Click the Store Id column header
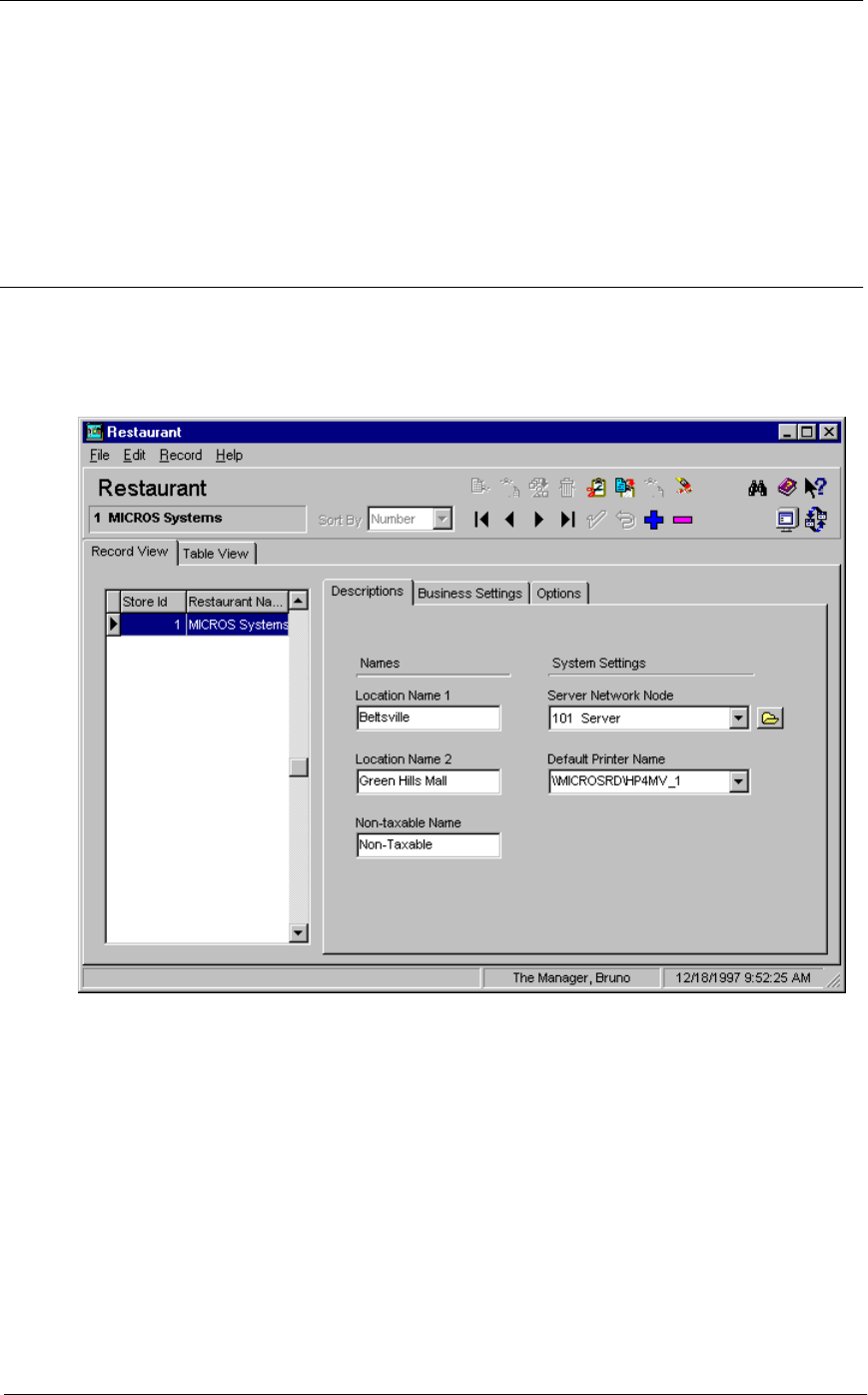 [153, 602]
